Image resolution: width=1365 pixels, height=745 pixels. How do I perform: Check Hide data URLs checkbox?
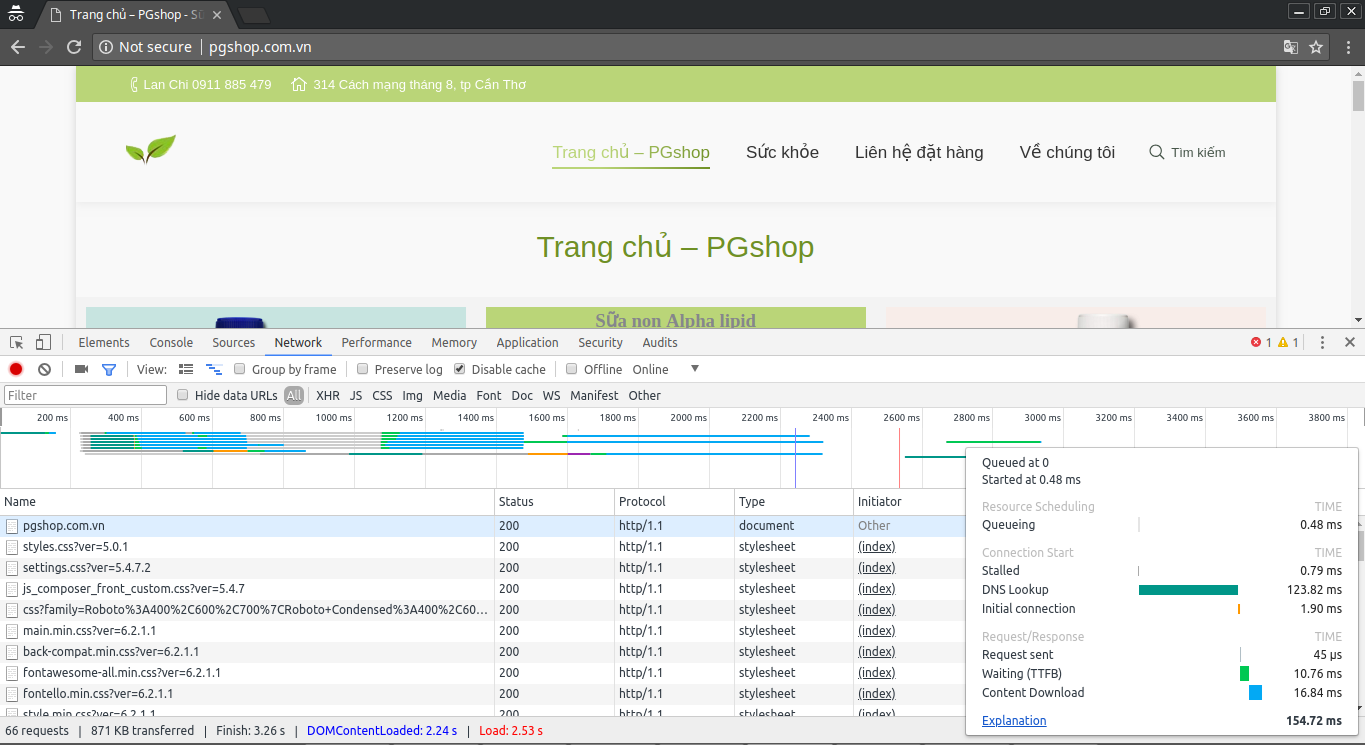(x=182, y=395)
